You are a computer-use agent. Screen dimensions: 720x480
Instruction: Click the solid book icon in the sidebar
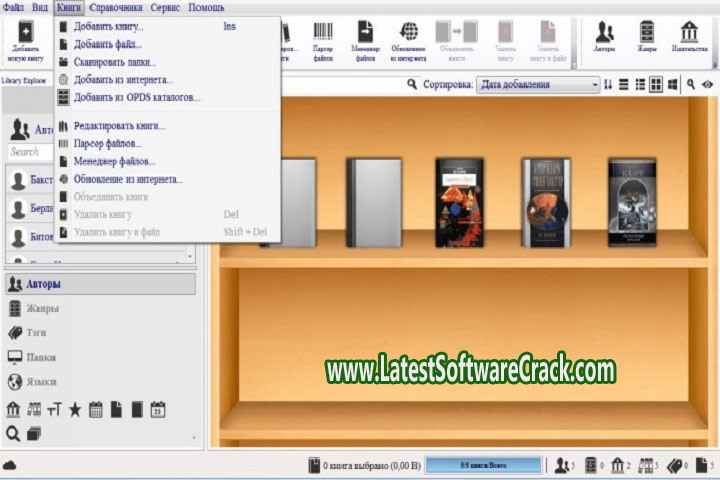[x=137, y=409]
